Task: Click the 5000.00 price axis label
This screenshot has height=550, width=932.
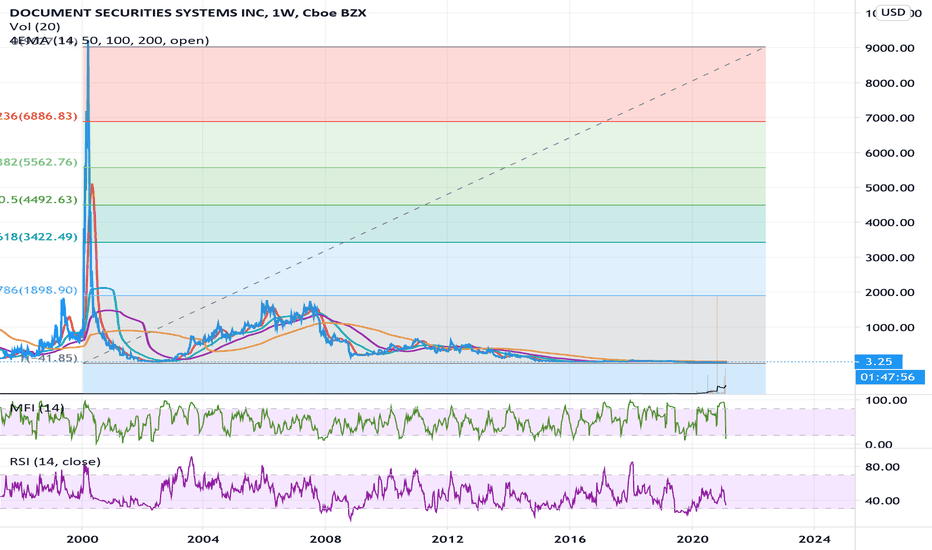Action: [890, 188]
